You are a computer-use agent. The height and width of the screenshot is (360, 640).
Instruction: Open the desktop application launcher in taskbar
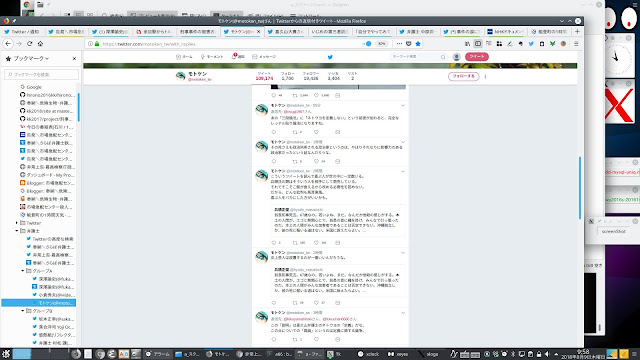6,354
